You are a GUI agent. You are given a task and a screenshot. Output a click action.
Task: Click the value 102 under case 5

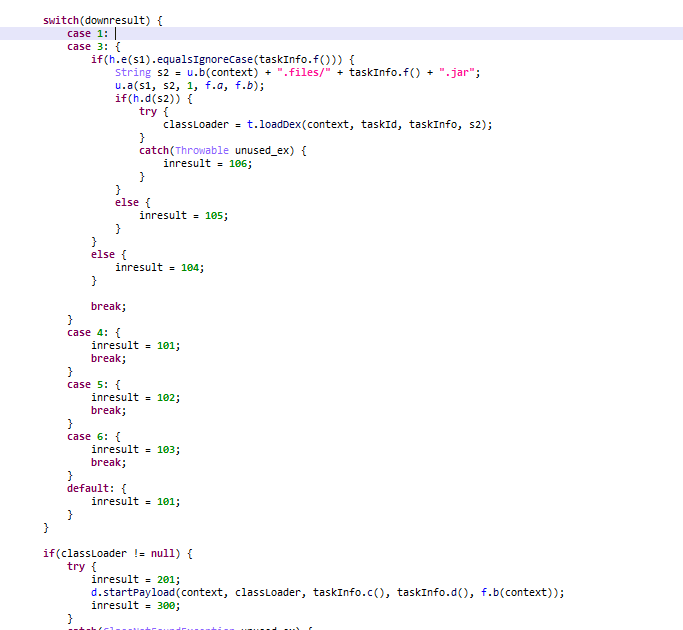tap(166, 397)
